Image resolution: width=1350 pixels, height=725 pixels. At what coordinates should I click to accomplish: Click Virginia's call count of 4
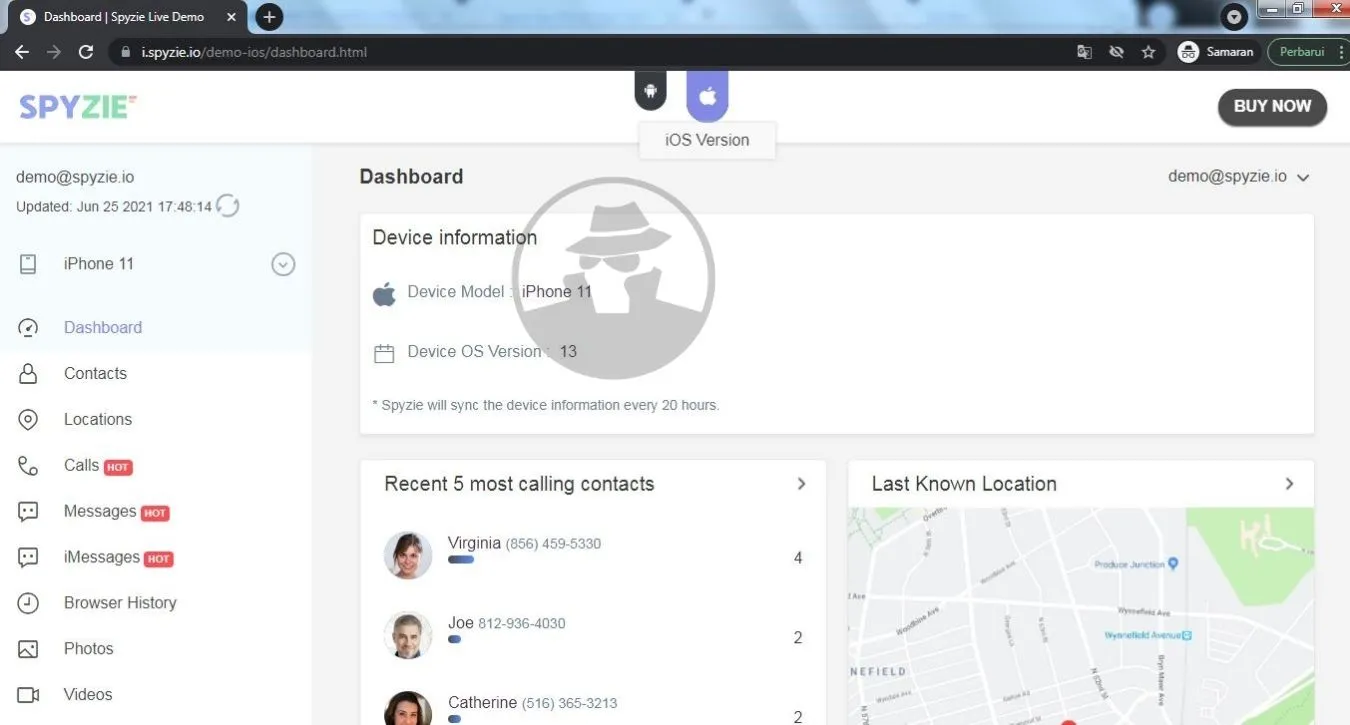tap(798, 558)
